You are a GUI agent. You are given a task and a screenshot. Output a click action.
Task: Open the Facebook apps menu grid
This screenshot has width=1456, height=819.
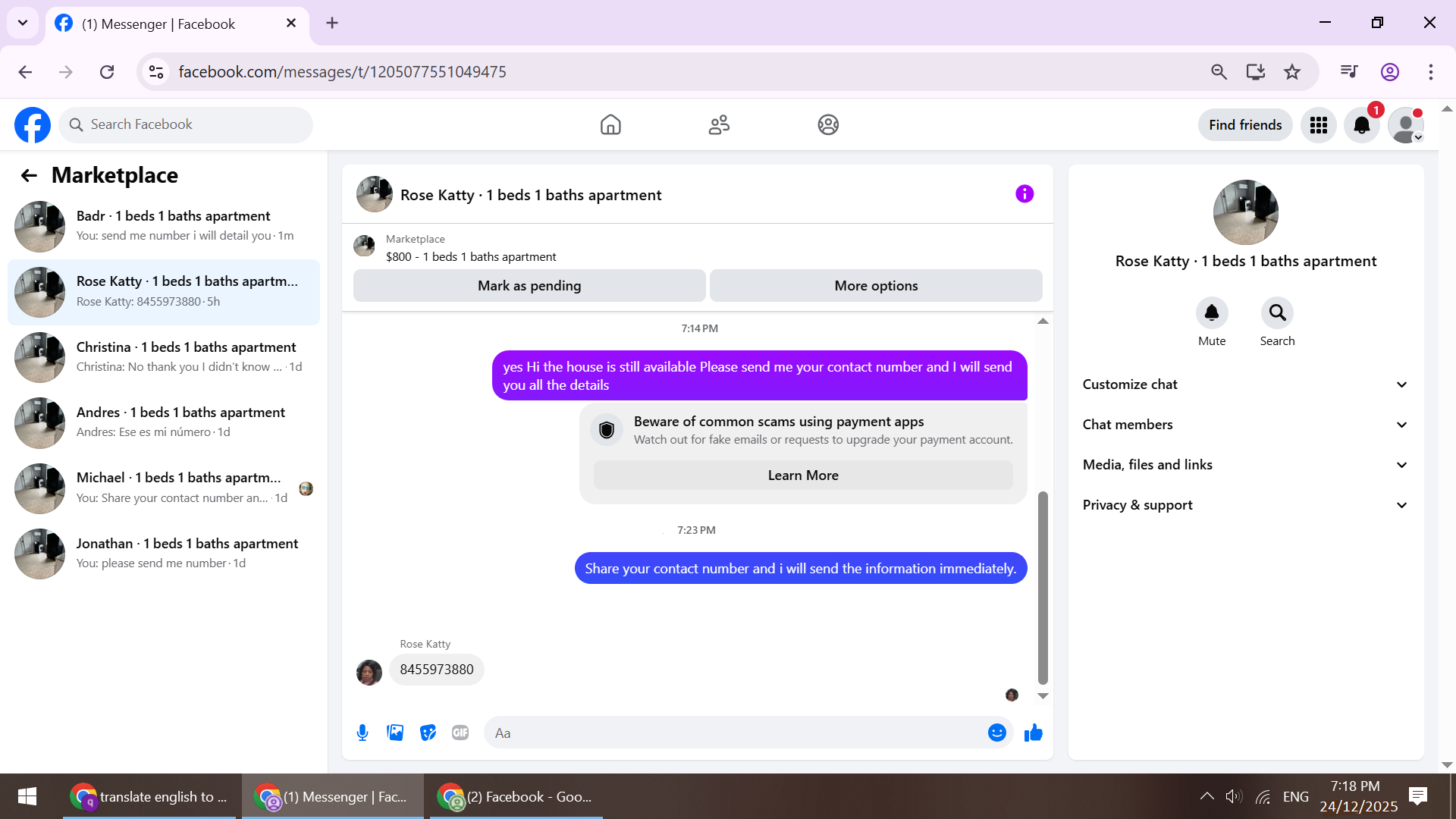pyautogui.click(x=1319, y=125)
